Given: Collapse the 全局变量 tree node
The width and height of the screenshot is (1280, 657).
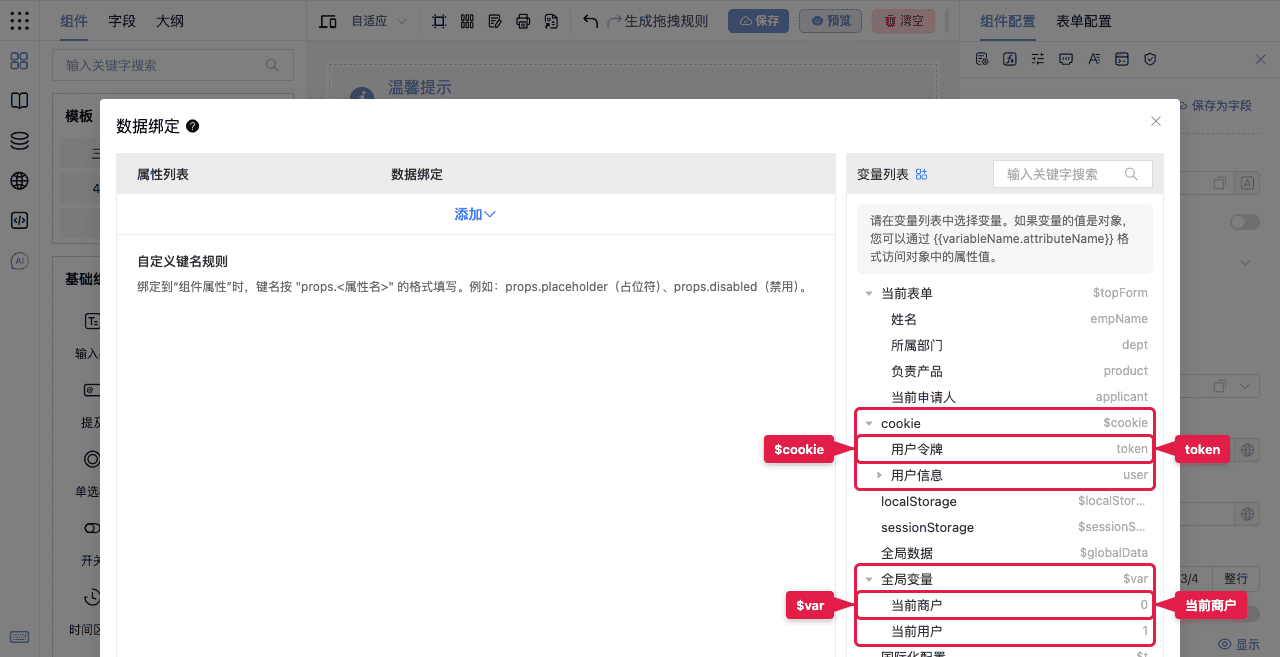Looking at the screenshot, I should click(x=869, y=579).
